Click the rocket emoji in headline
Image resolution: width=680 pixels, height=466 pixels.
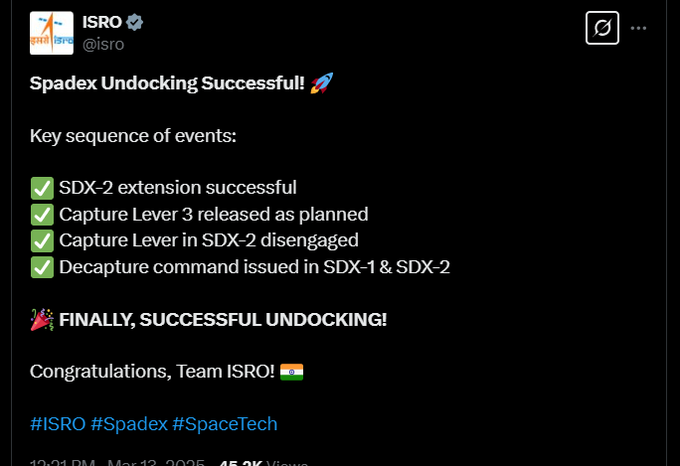[x=322, y=83]
